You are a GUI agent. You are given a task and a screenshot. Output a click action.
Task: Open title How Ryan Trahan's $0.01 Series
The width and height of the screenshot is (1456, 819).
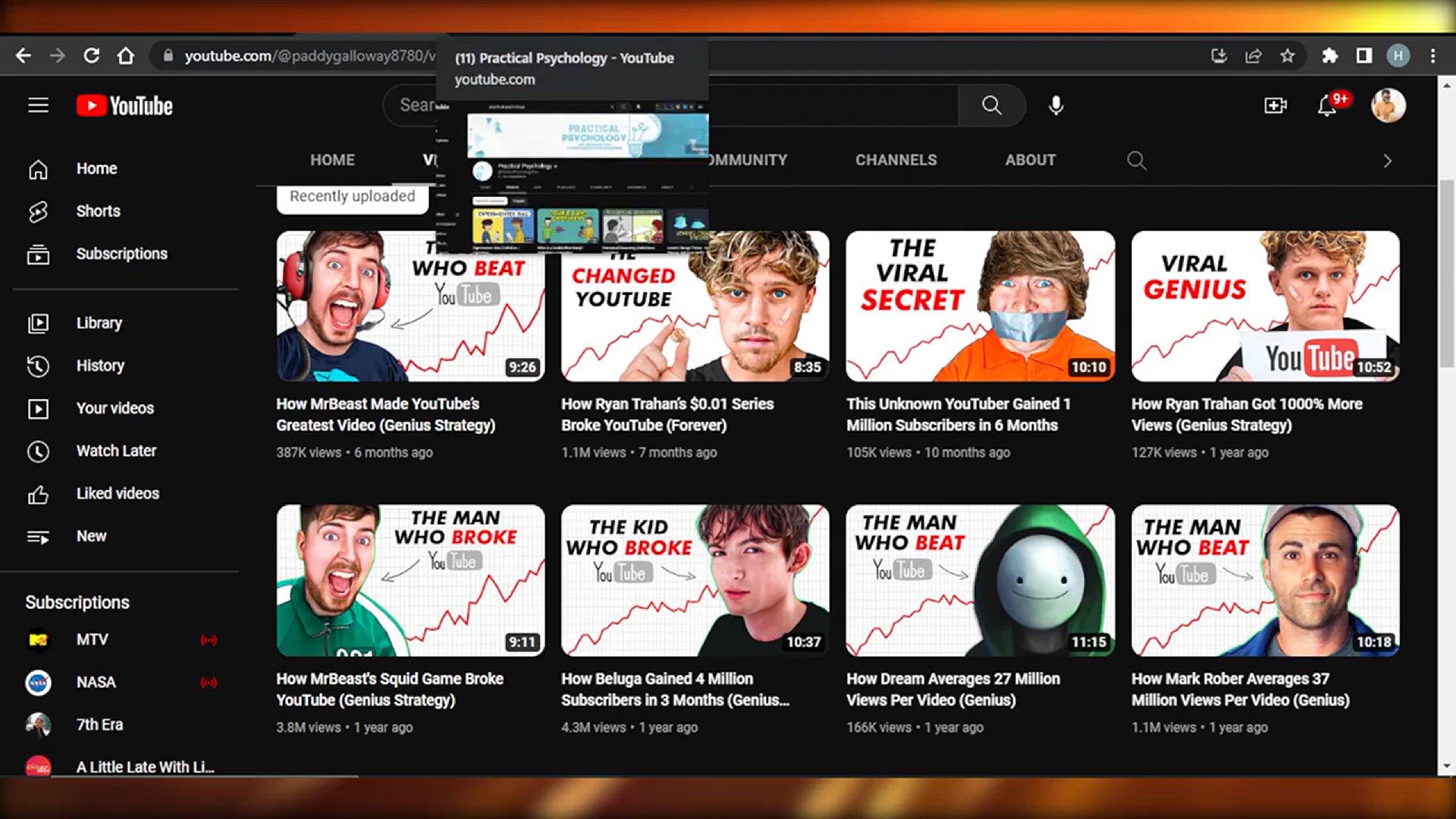click(x=667, y=415)
